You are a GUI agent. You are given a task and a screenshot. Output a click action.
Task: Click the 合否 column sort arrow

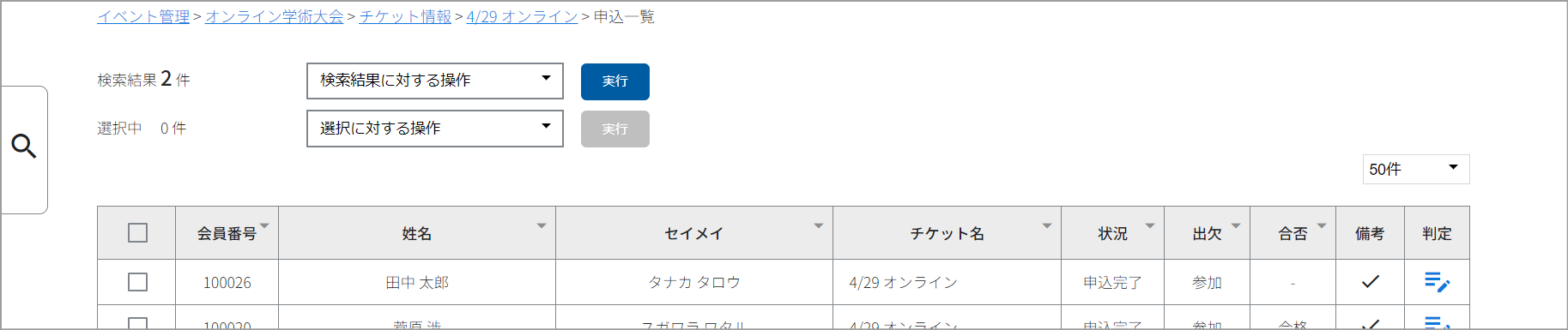(1322, 225)
